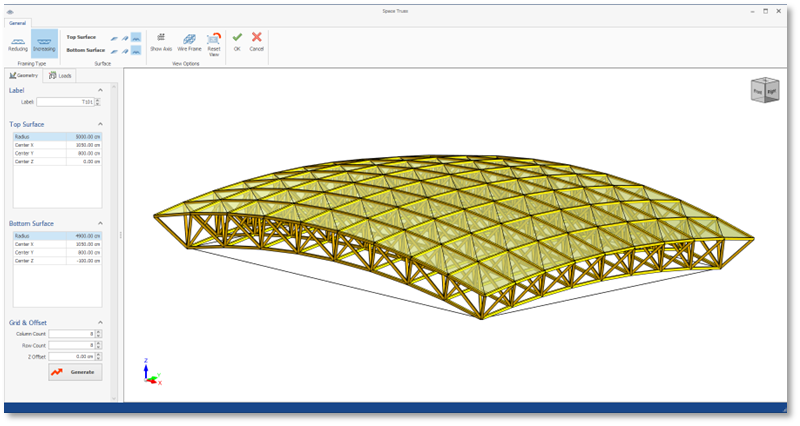This screenshot has width=800, height=426.
Task: Click the 3D view orientation cube
Action: click(764, 90)
